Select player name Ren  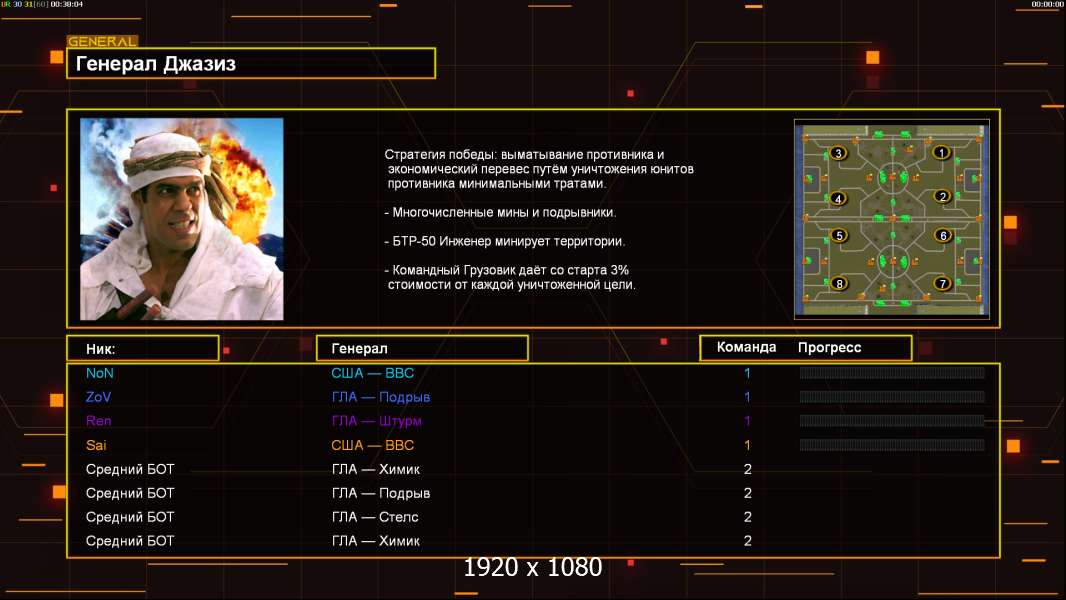click(99, 421)
